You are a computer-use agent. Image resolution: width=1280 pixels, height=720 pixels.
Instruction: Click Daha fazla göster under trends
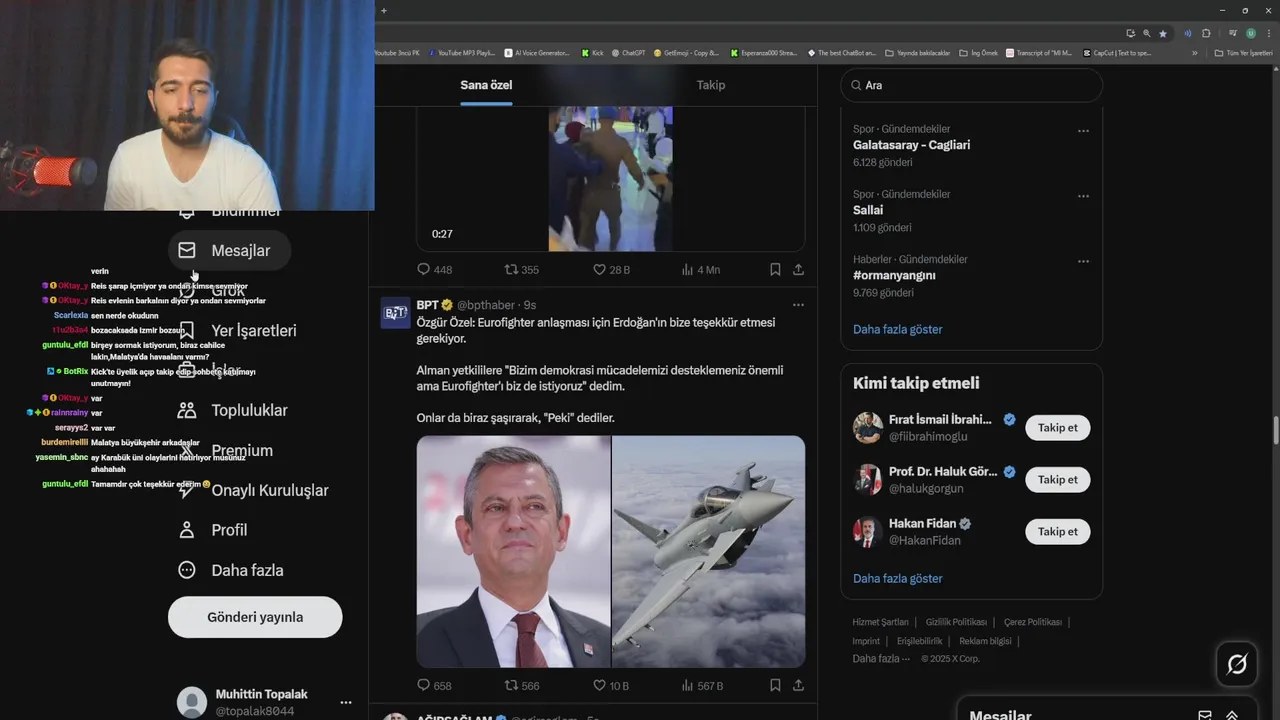point(897,329)
